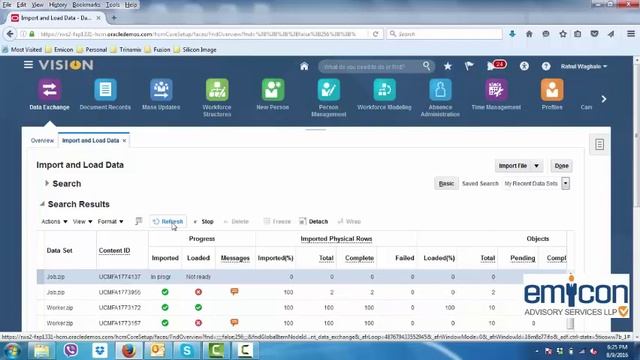
Task: Open Document Records icon
Action: coord(105,89)
